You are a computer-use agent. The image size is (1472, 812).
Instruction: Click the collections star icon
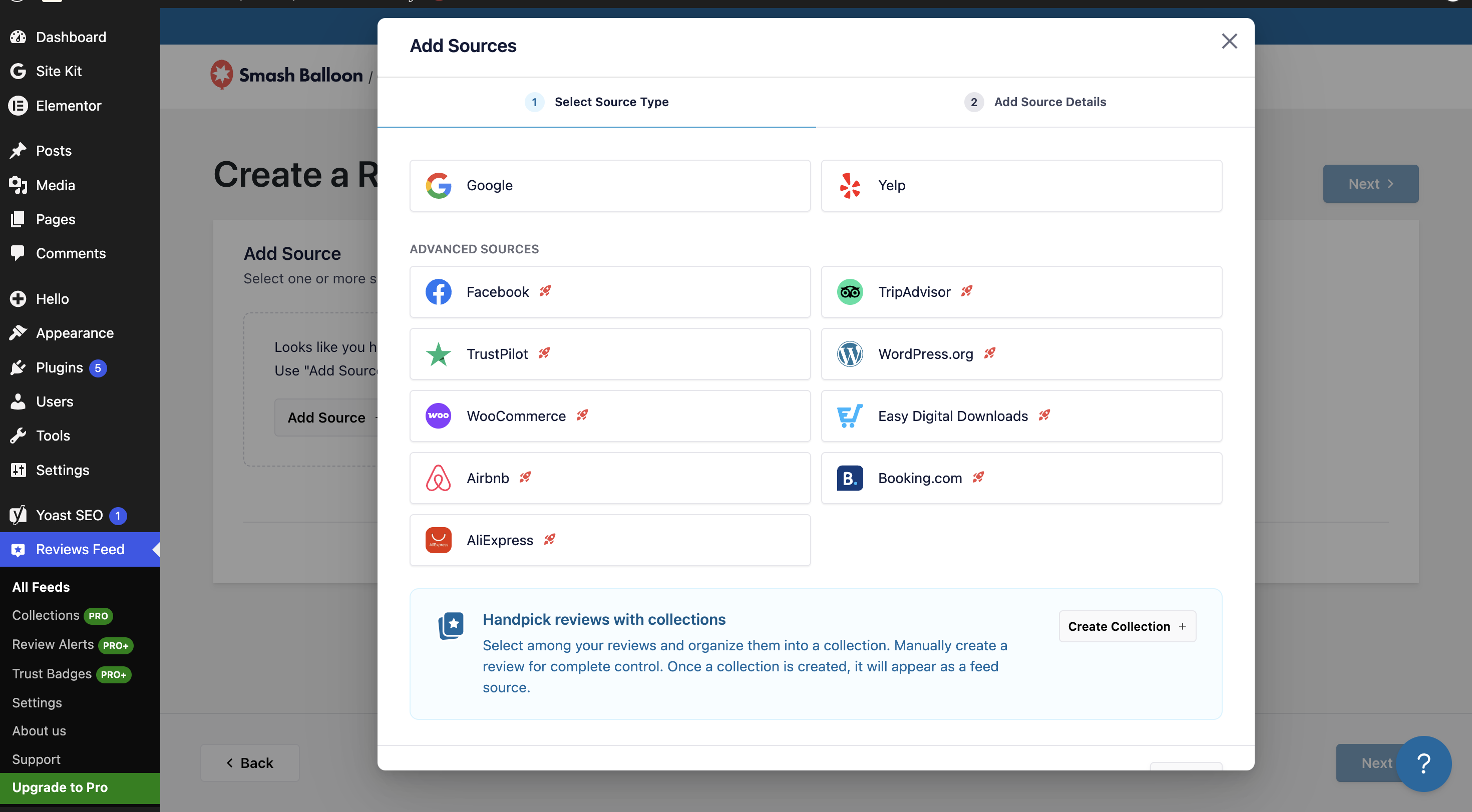tap(451, 626)
